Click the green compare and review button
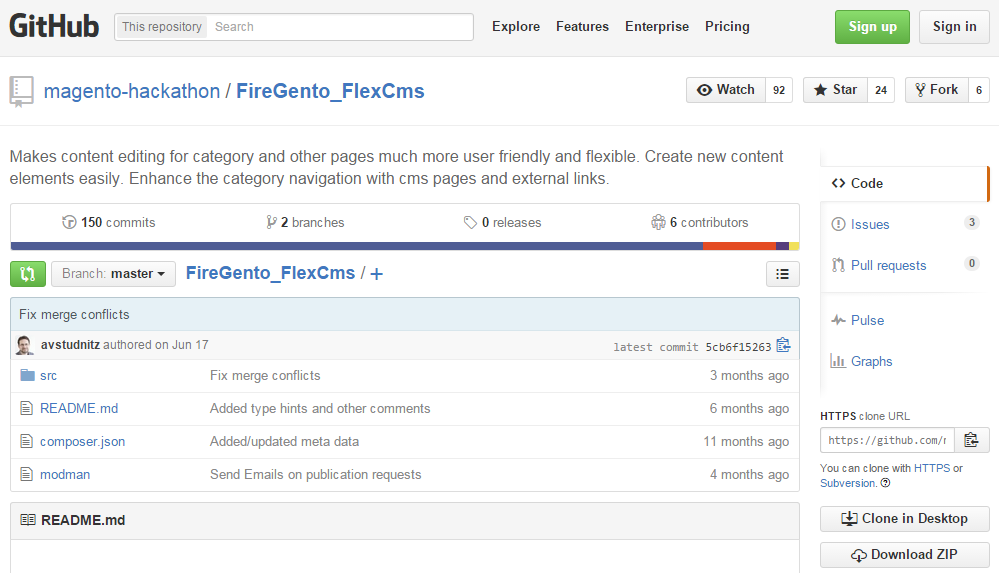Image resolution: width=999 pixels, height=573 pixels. click(27, 274)
